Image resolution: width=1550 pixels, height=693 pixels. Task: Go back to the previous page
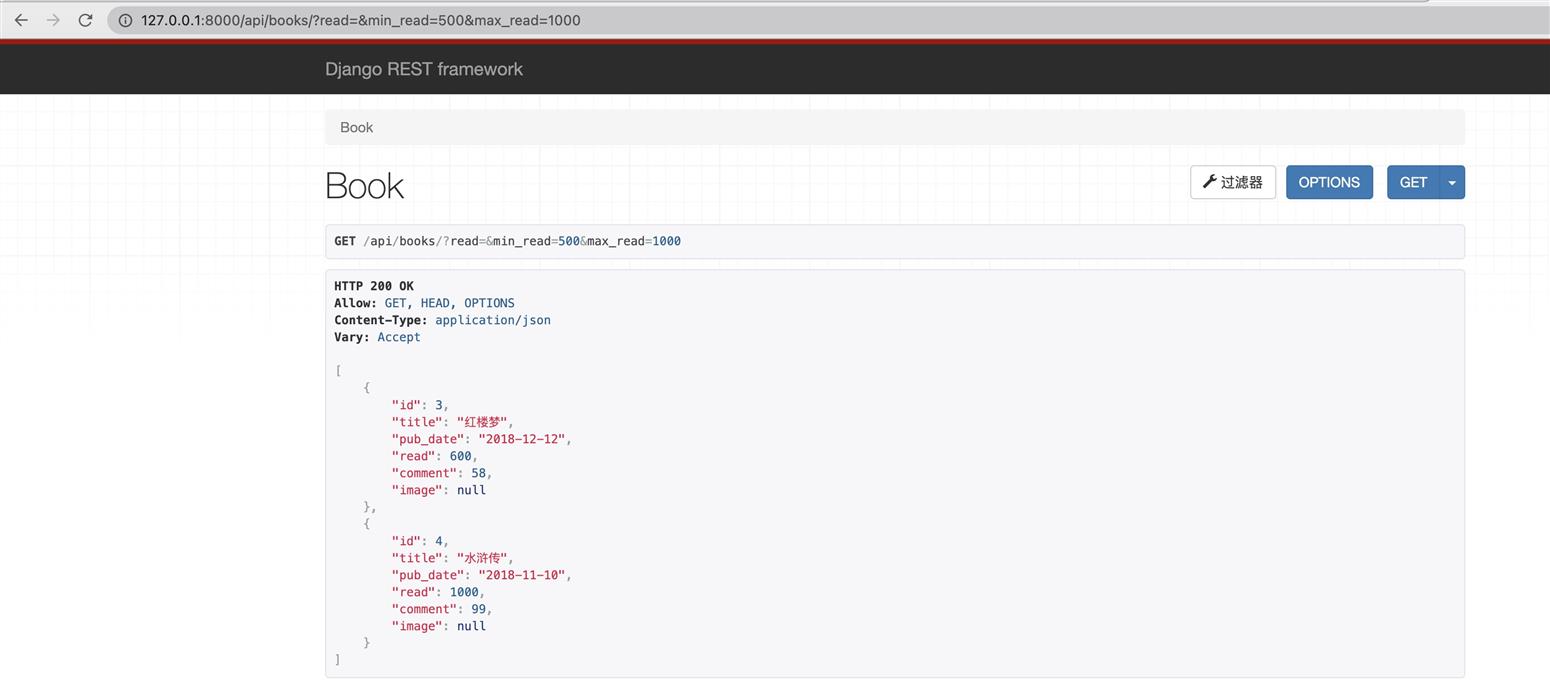click(21, 20)
